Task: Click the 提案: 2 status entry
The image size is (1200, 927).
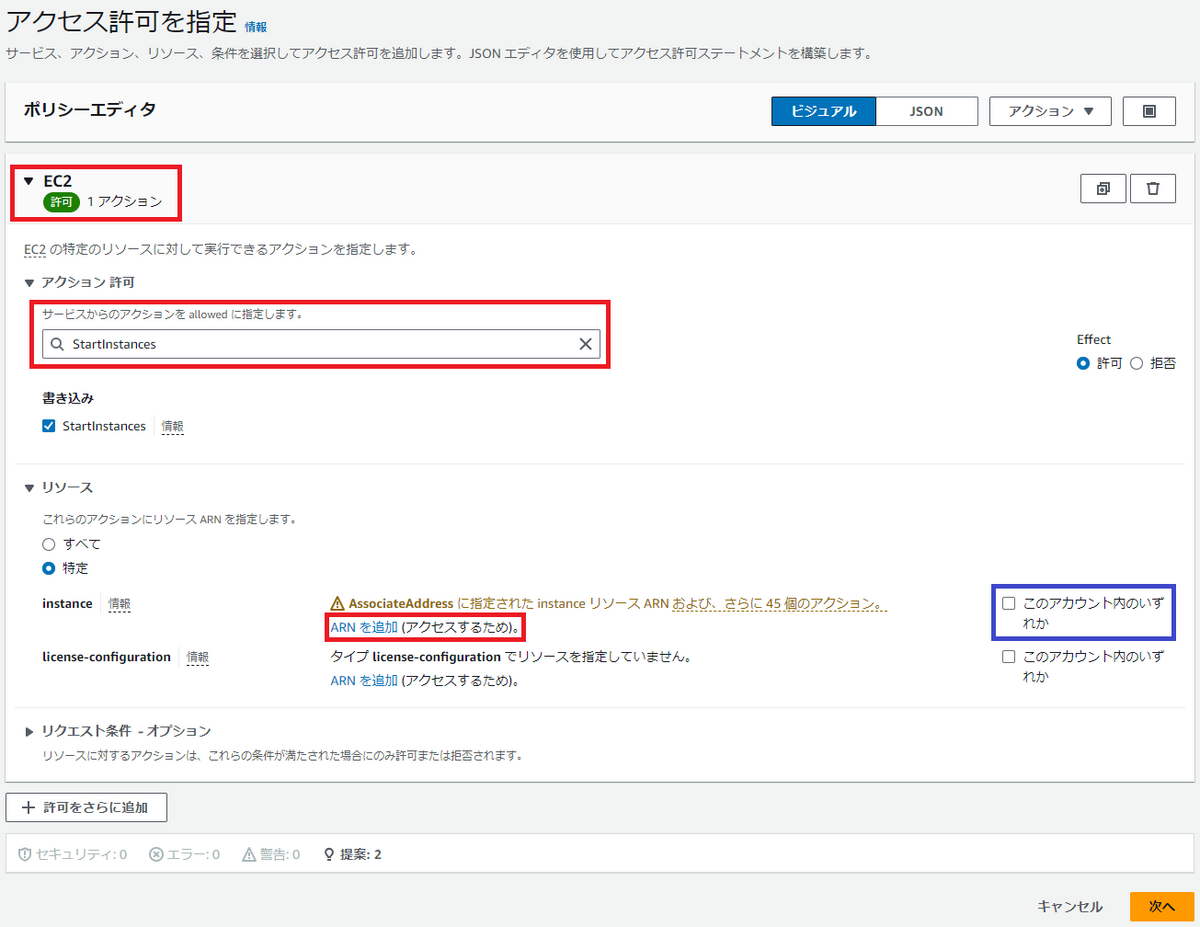Action: [x=352, y=854]
